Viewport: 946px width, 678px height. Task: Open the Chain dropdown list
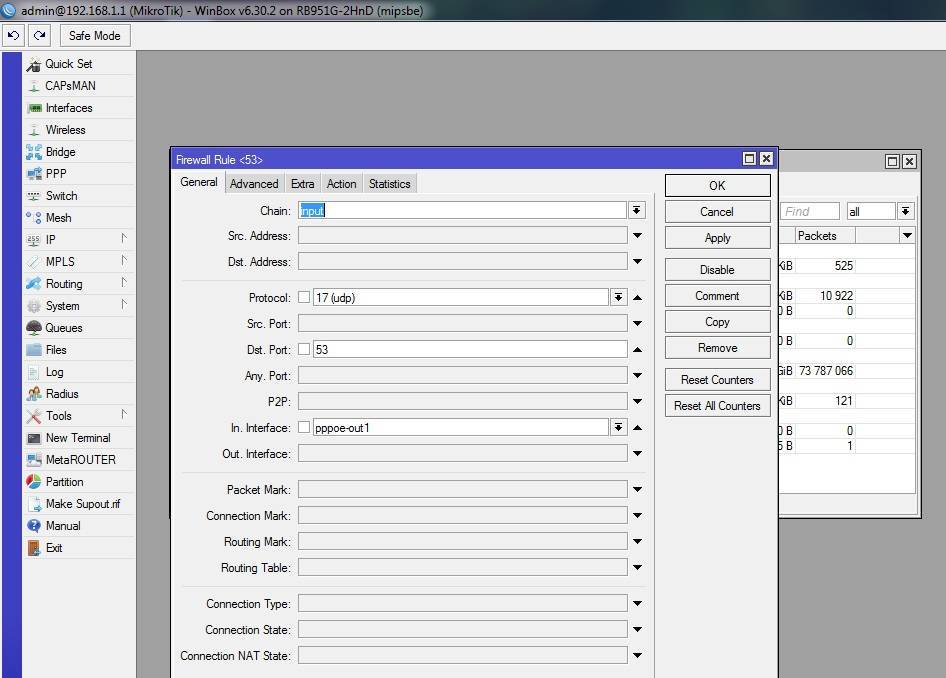(x=637, y=210)
